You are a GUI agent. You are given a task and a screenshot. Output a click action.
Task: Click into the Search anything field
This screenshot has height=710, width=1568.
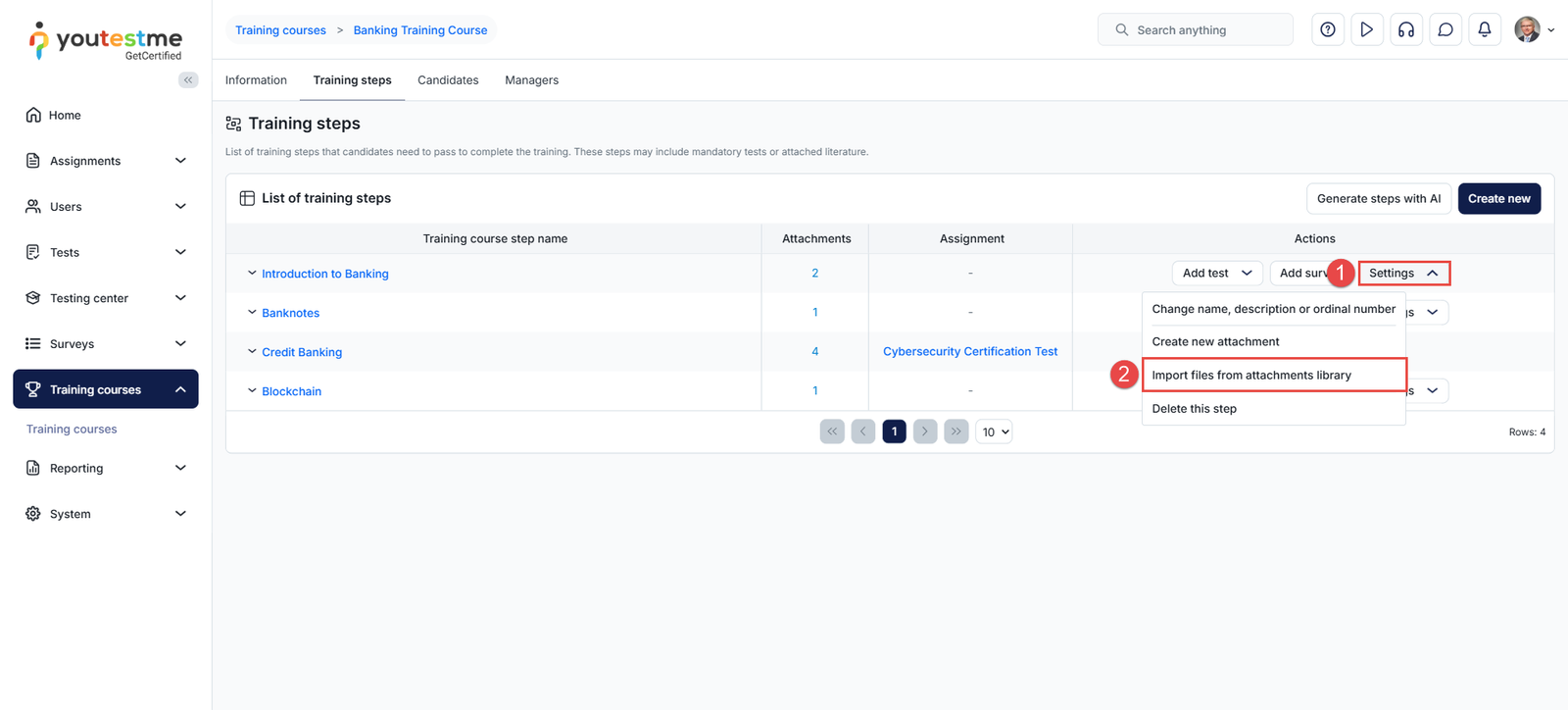(1196, 29)
